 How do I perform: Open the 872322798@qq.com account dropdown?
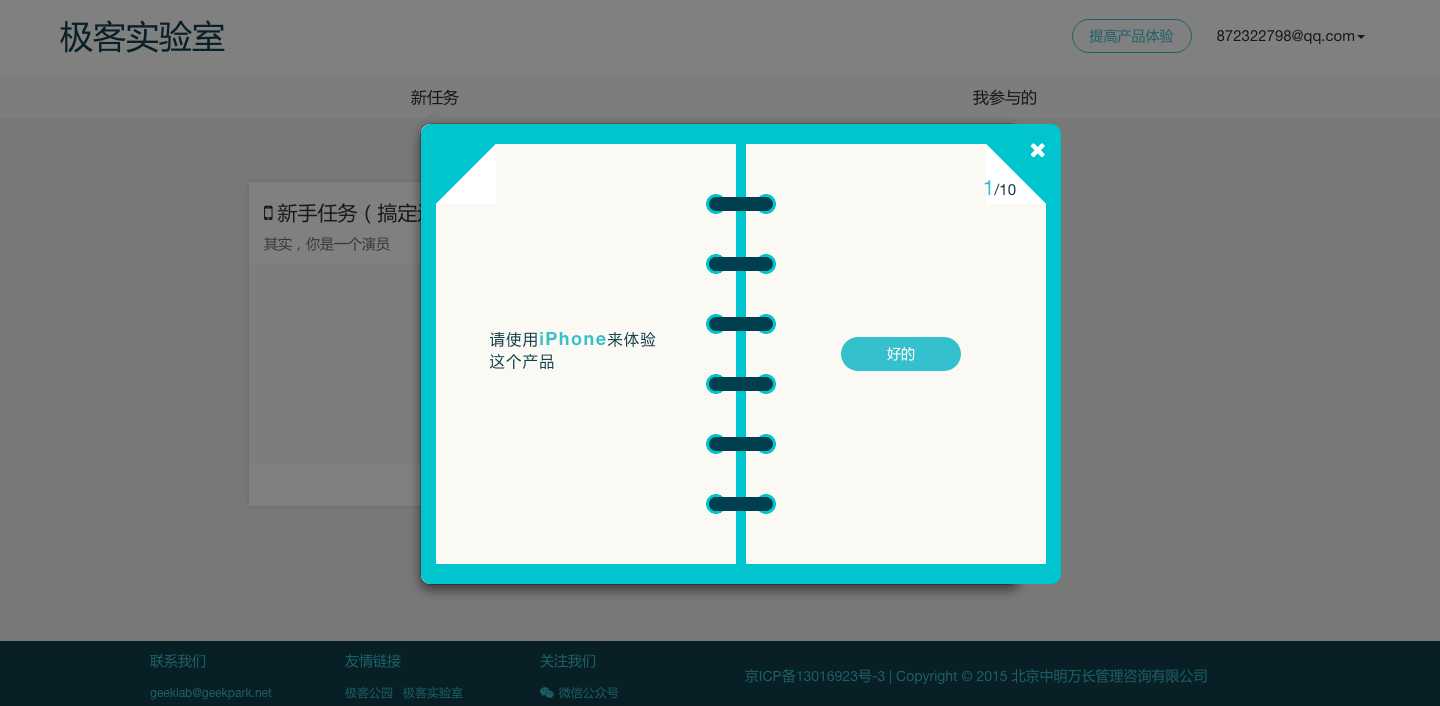pyautogui.click(x=1285, y=36)
